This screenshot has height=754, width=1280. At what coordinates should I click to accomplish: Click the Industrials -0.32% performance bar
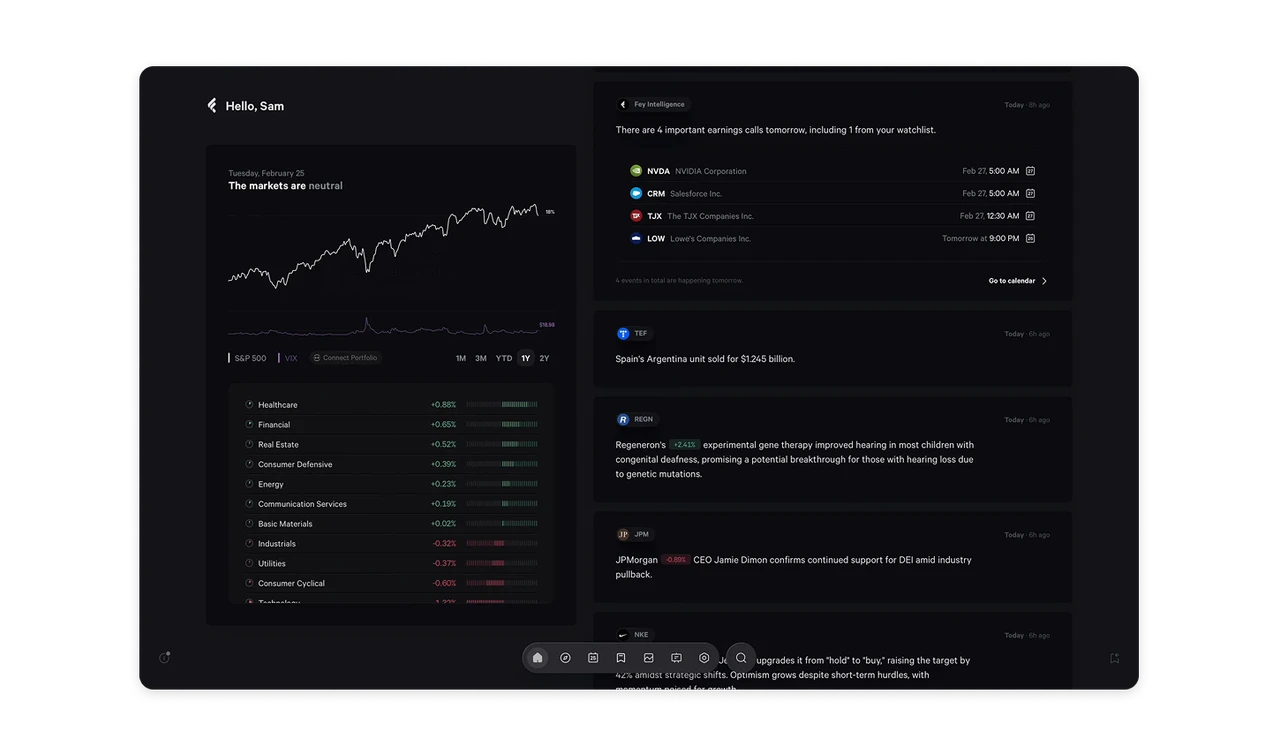tap(502, 544)
